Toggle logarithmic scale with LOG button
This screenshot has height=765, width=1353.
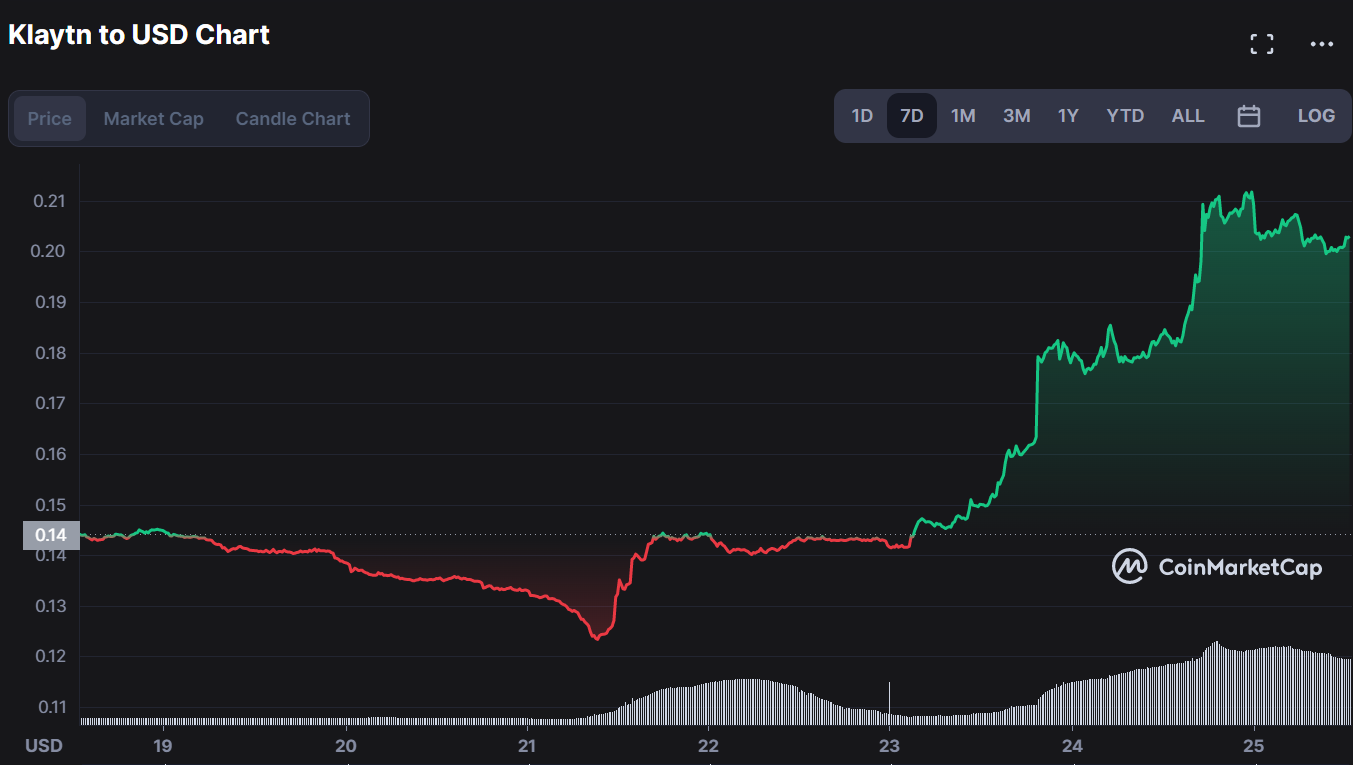[x=1316, y=116]
